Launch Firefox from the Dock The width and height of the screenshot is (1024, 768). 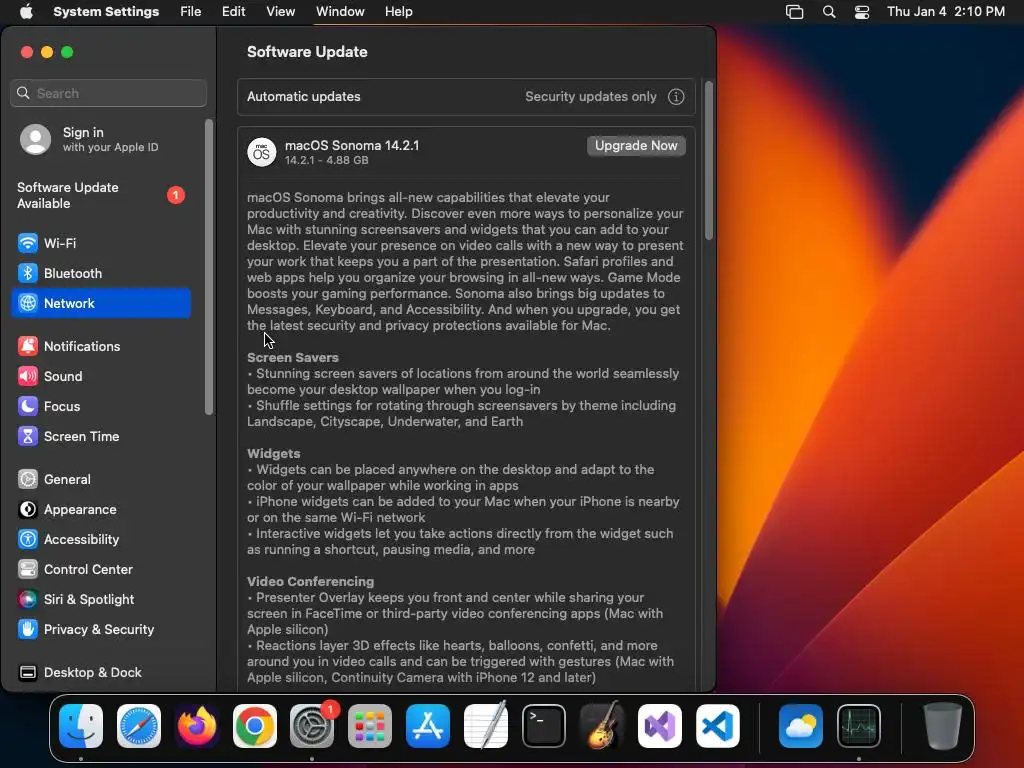[197, 726]
